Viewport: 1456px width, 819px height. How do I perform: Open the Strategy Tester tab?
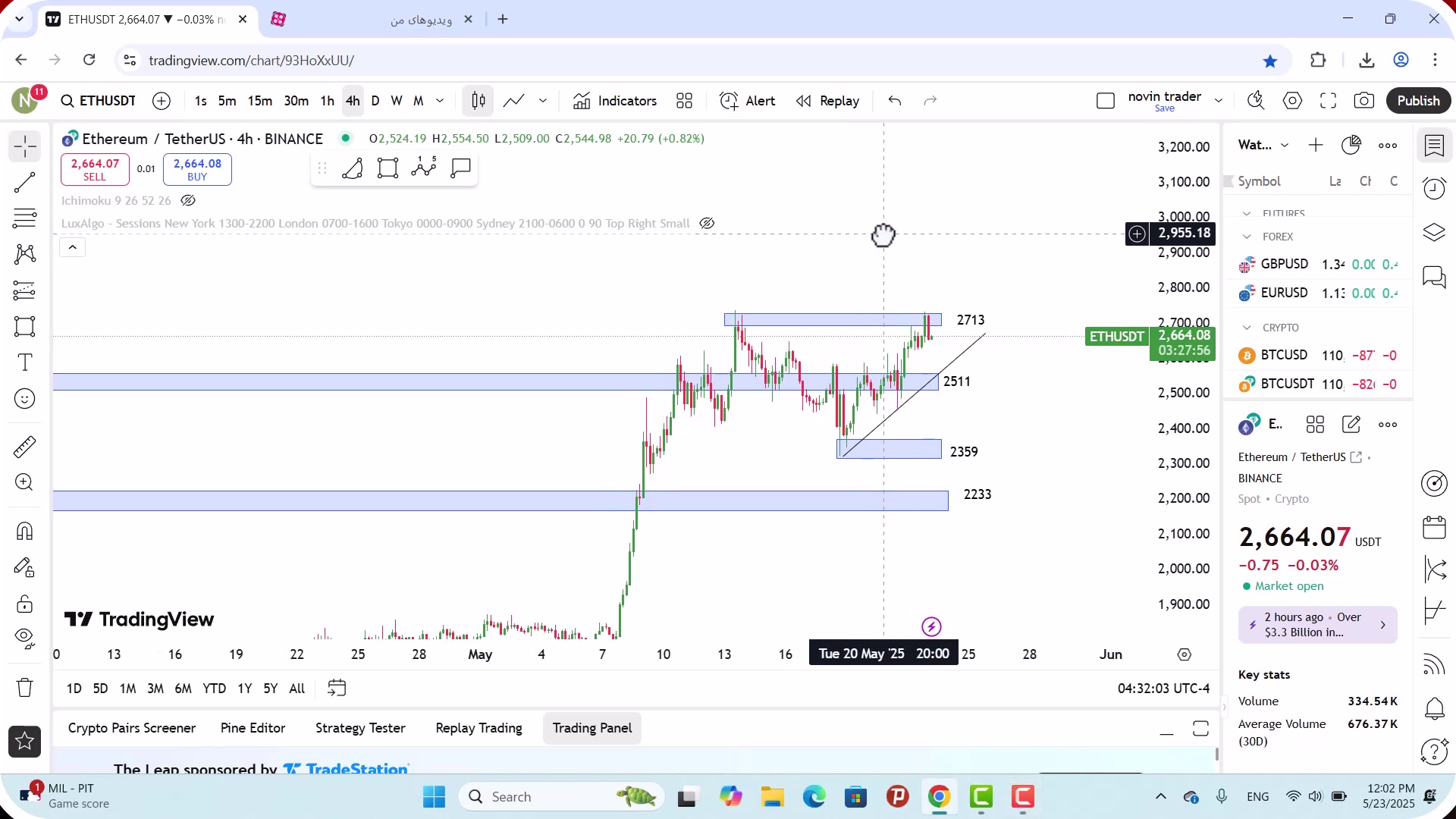pyautogui.click(x=360, y=728)
